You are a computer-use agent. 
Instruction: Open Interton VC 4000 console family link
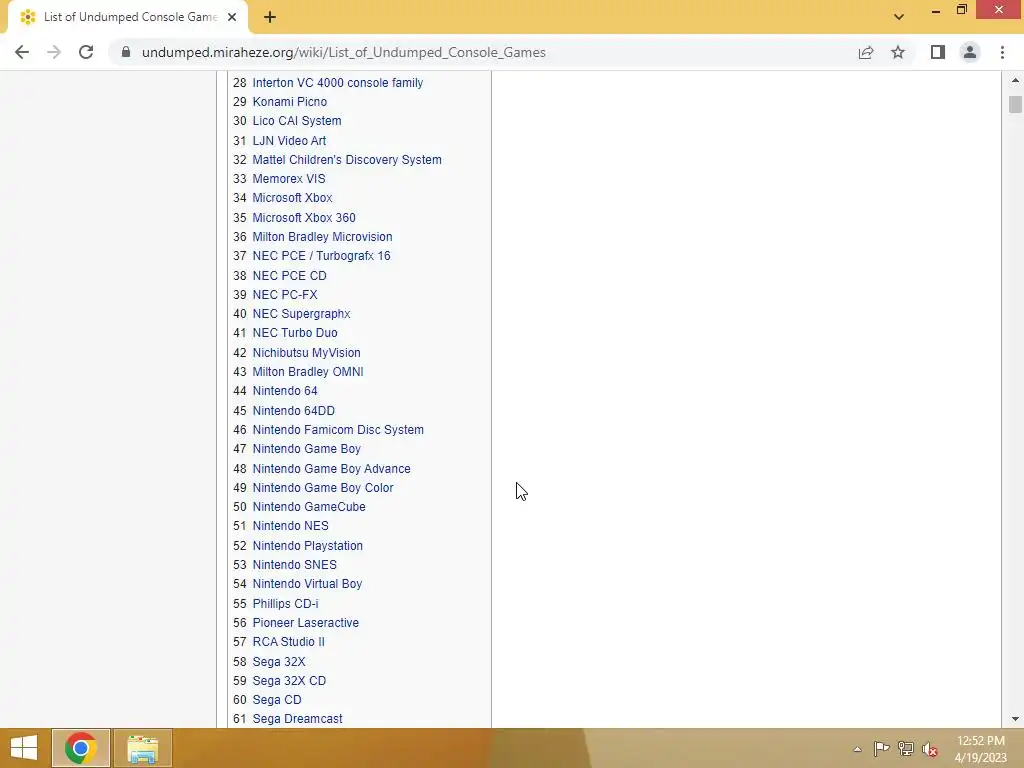click(x=338, y=83)
